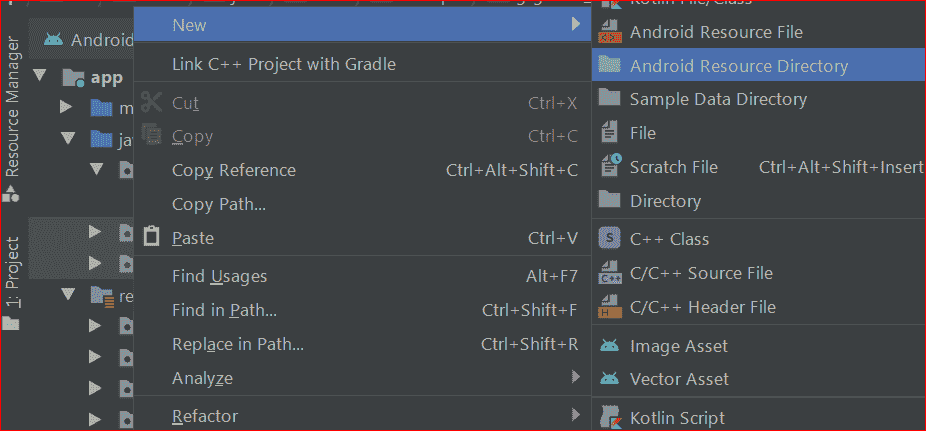Open the Refactor submenu
Viewport: 926px width, 431px height.
coord(363,416)
